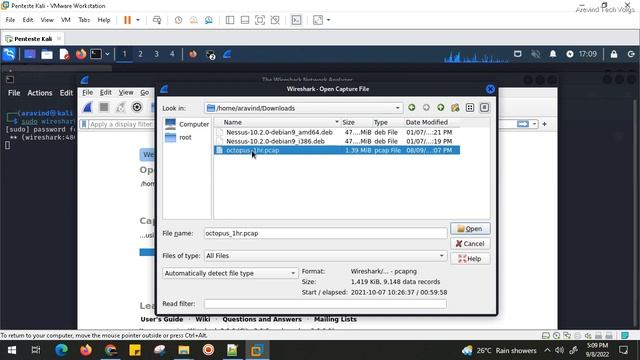Open Windows Start menu
The height and width of the screenshot is (360, 640).
[x=12, y=350]
